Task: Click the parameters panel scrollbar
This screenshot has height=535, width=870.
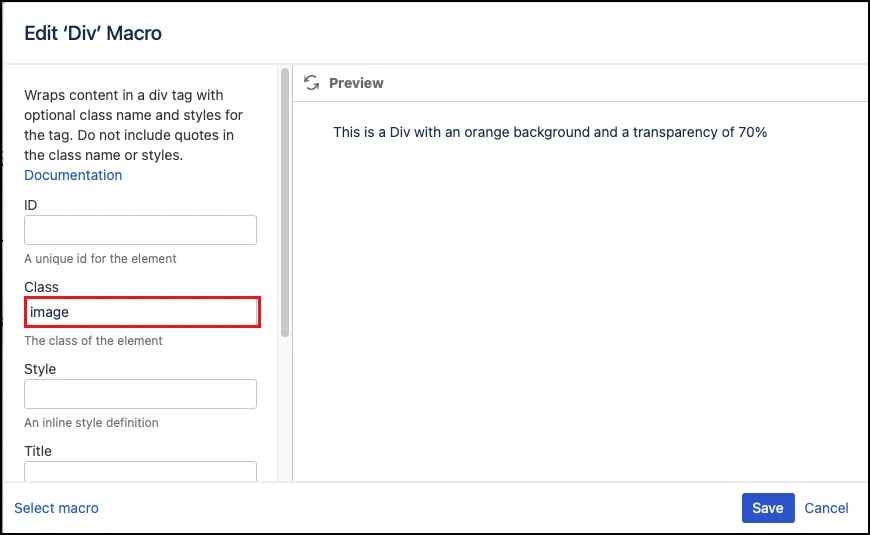Action: click(x=285, y=203)
